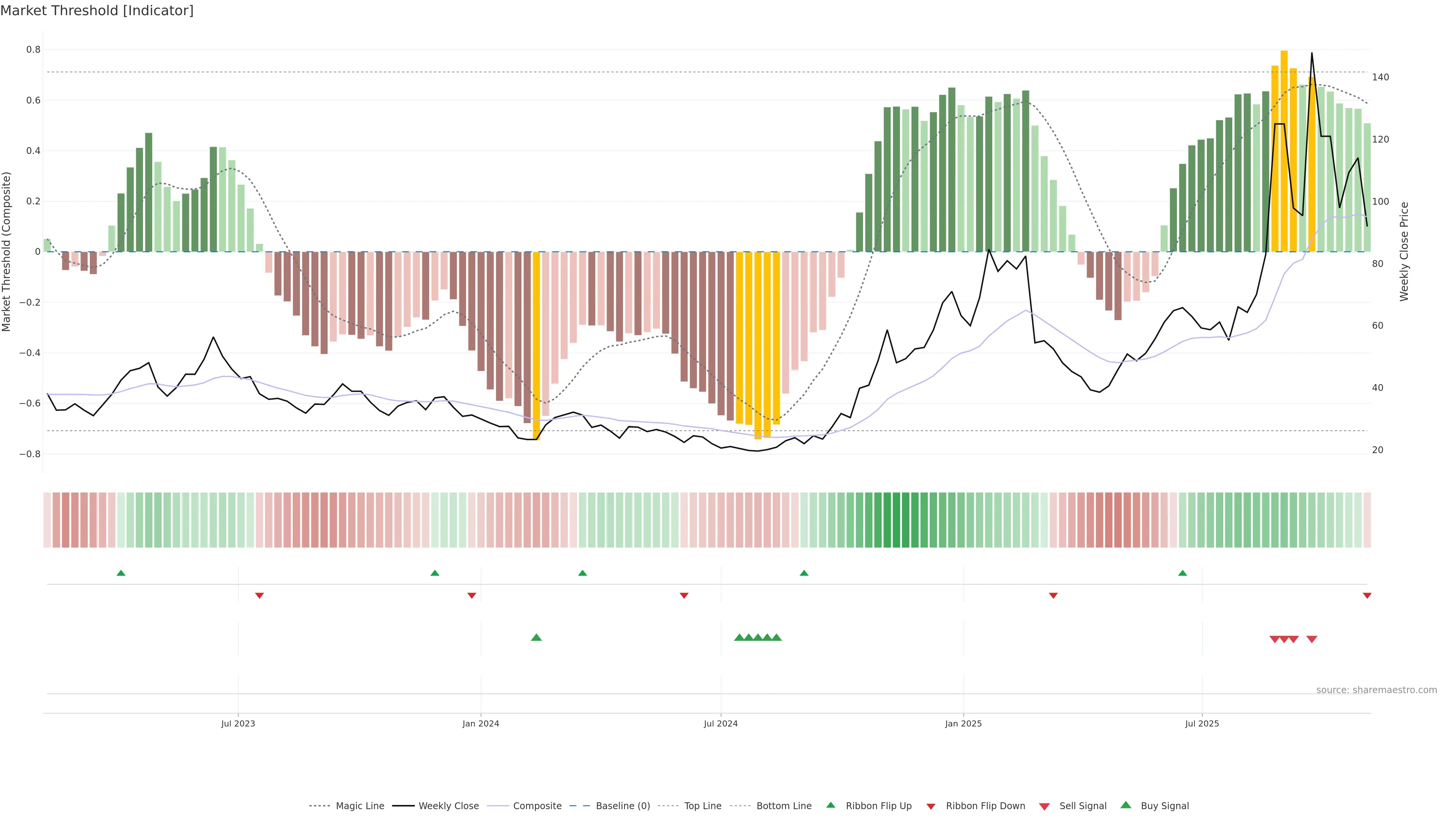Click the Jul 2023 x-axis label
Viewport: 1456px width, 819px height.
238,723
